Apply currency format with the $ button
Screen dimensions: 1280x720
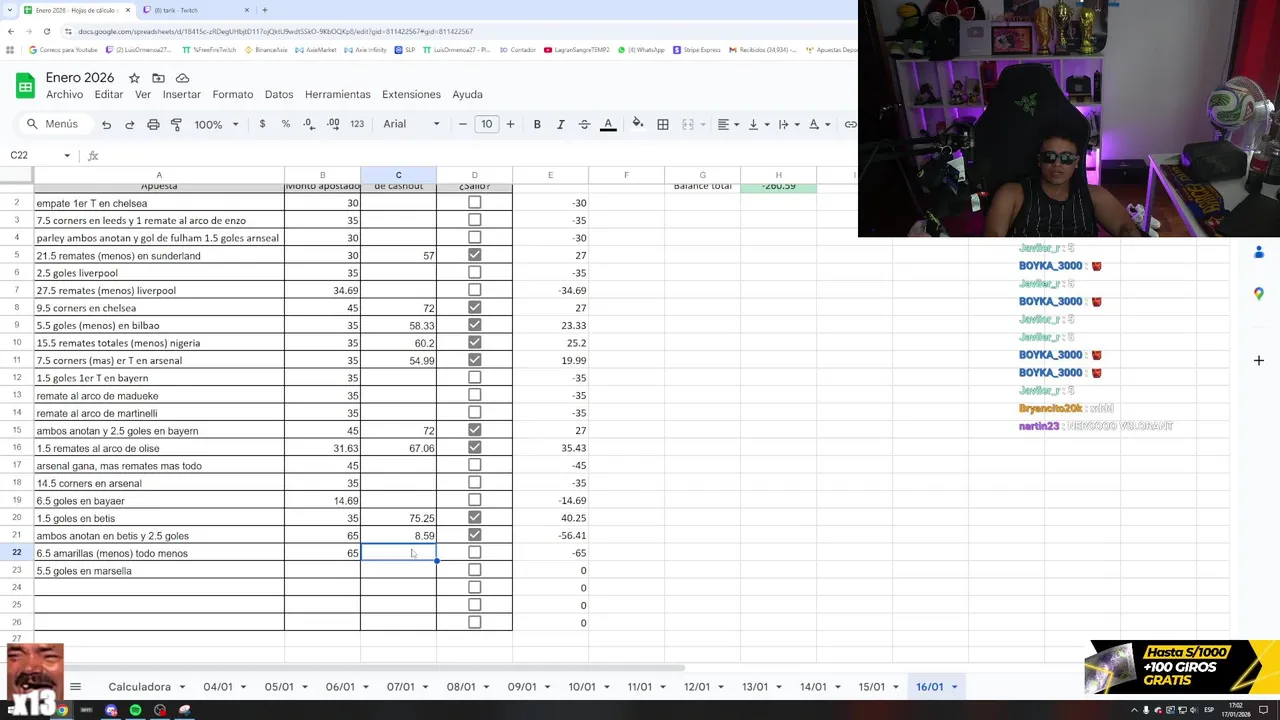pyautogui.click(x=262, y=124)
